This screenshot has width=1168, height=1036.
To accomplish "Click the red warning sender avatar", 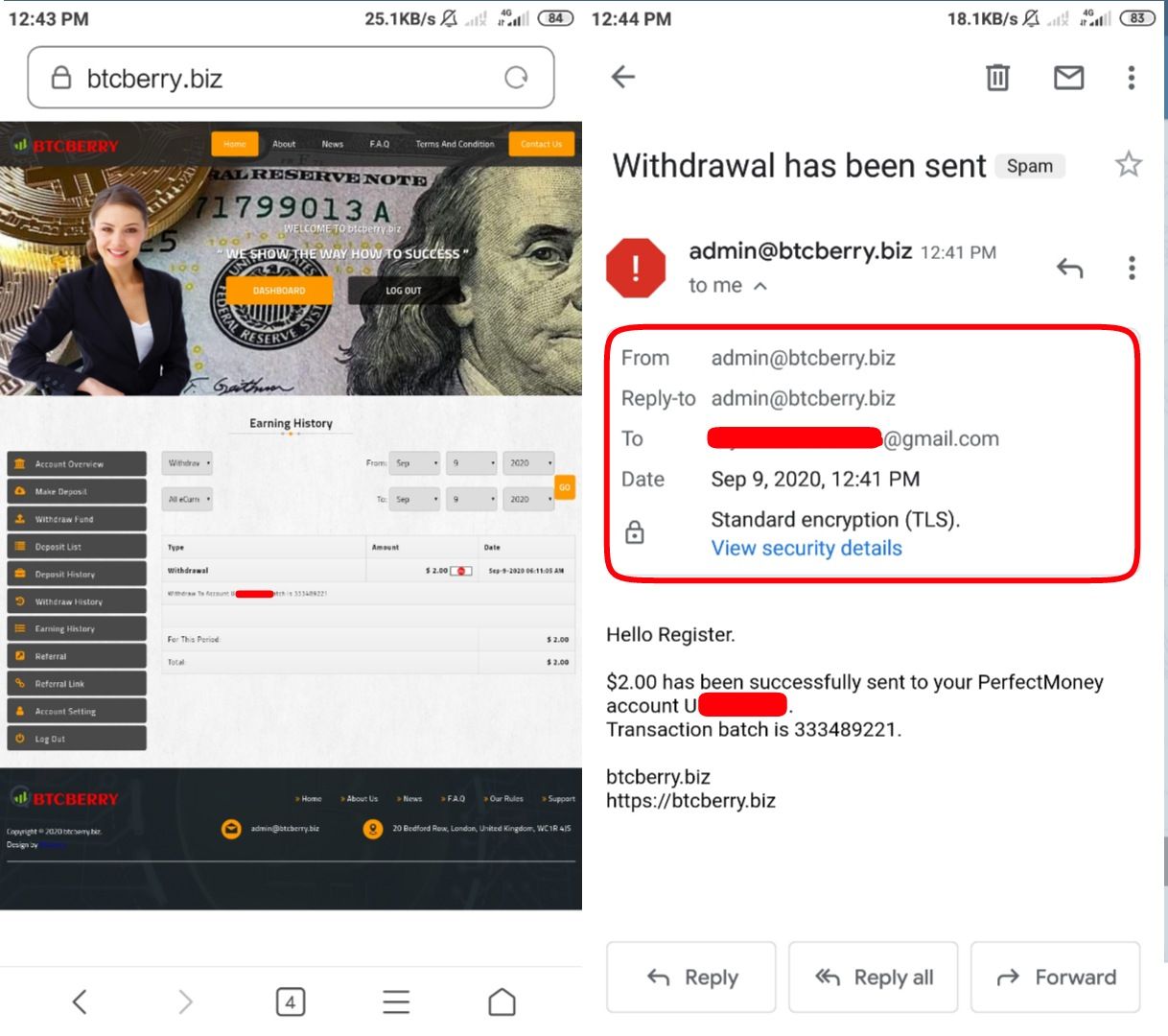I will pyautogui.click(x=636, y=268).
